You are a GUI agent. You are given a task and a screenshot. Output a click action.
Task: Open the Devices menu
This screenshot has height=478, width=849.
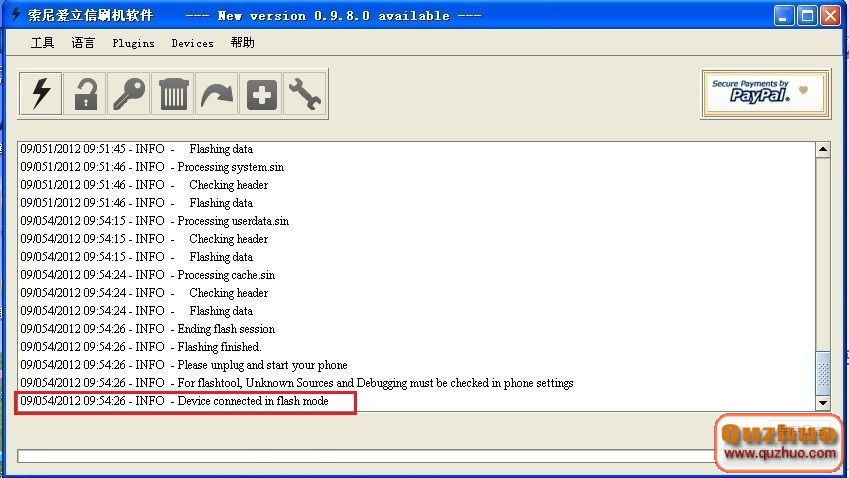tap(192, 43)
